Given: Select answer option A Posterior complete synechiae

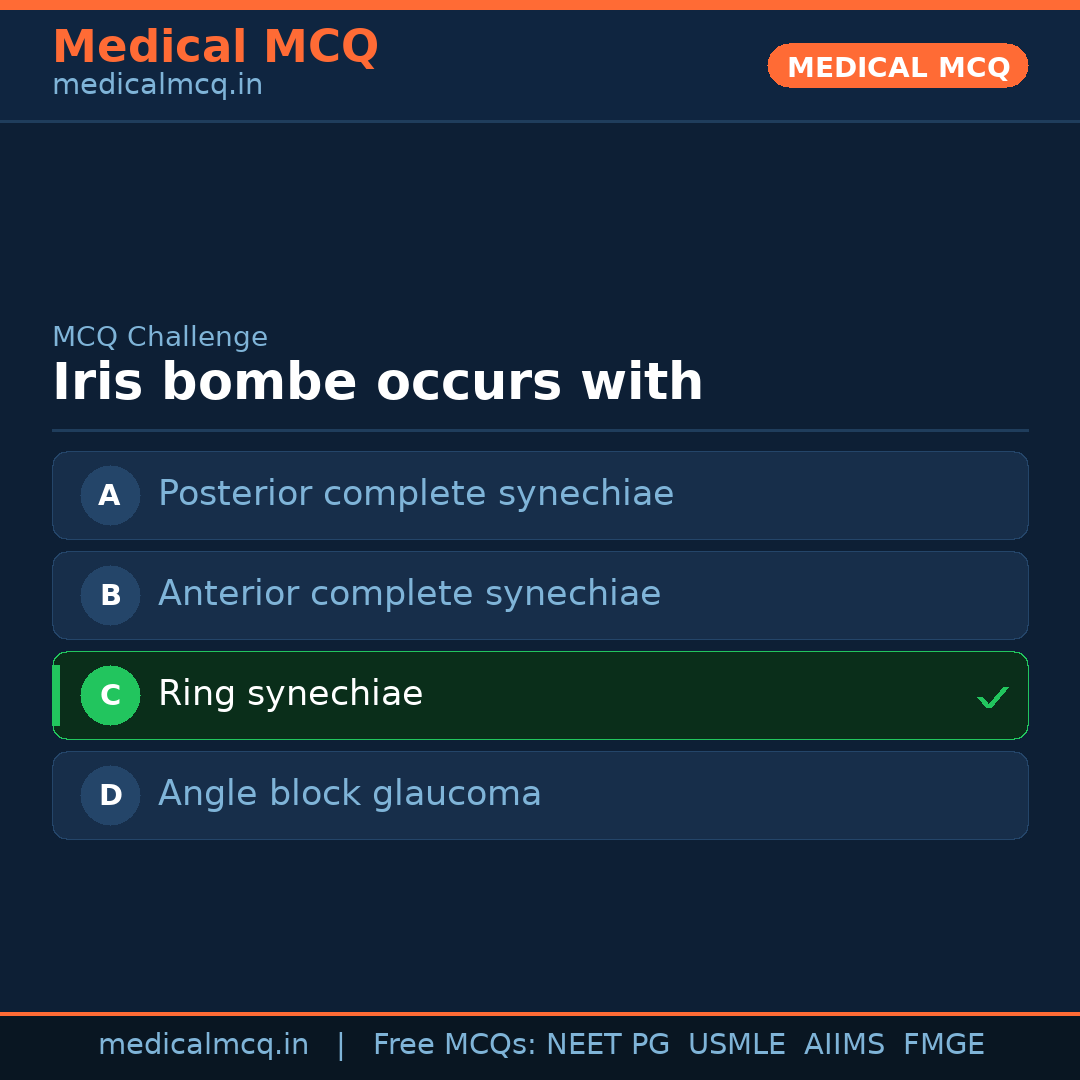Looking at the screenshot, I should (x=540, y=495).
